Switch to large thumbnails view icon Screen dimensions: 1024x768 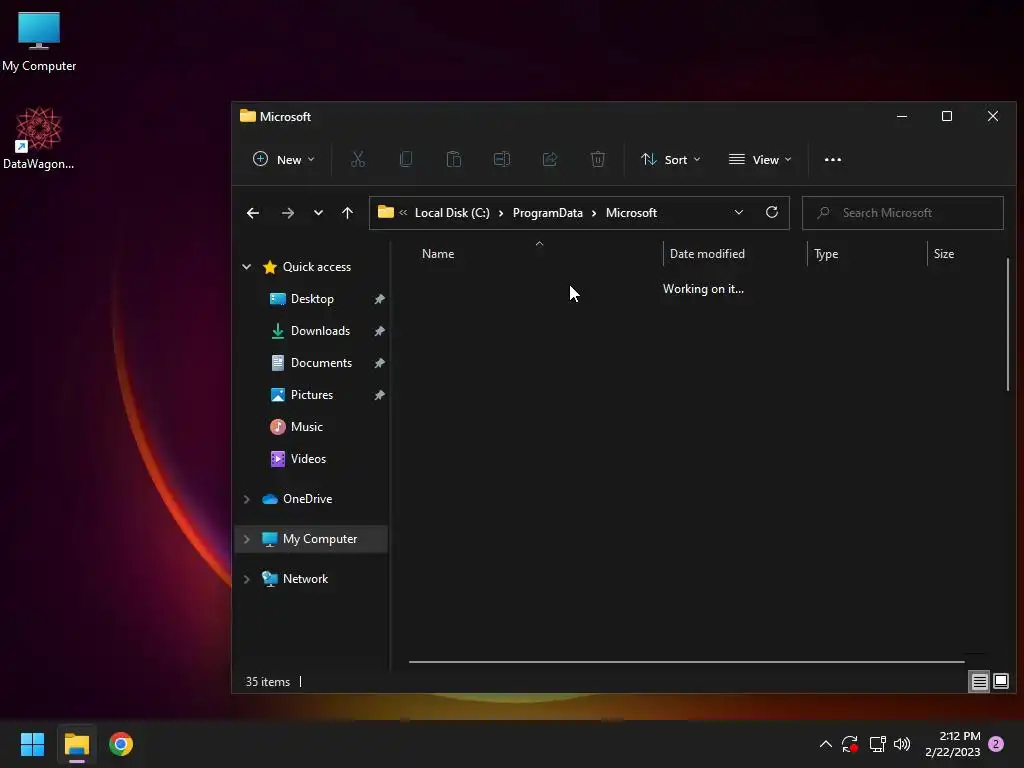1000,682
